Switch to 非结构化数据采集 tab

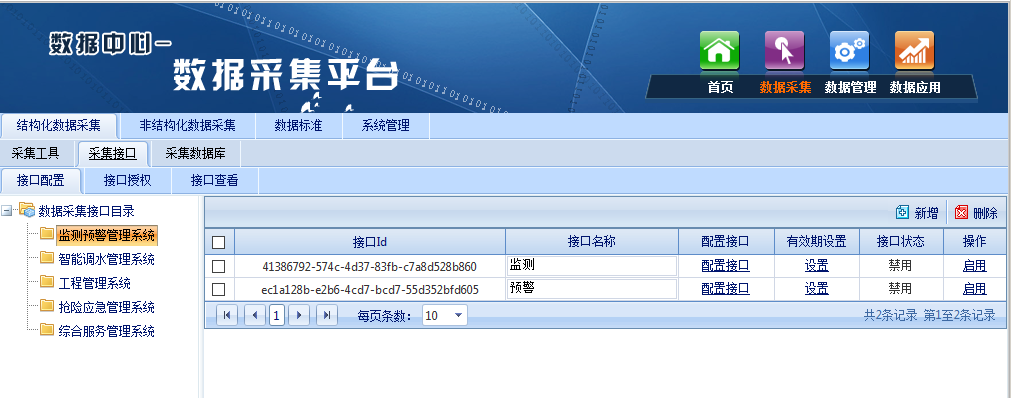188,125
